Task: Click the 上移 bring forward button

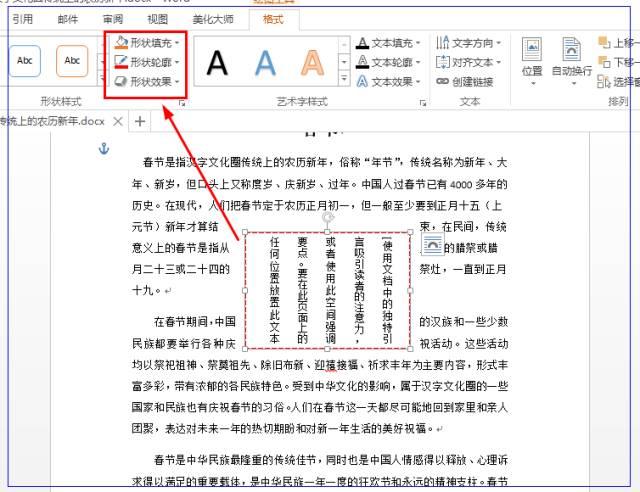Action: click(x=618, y=42)
